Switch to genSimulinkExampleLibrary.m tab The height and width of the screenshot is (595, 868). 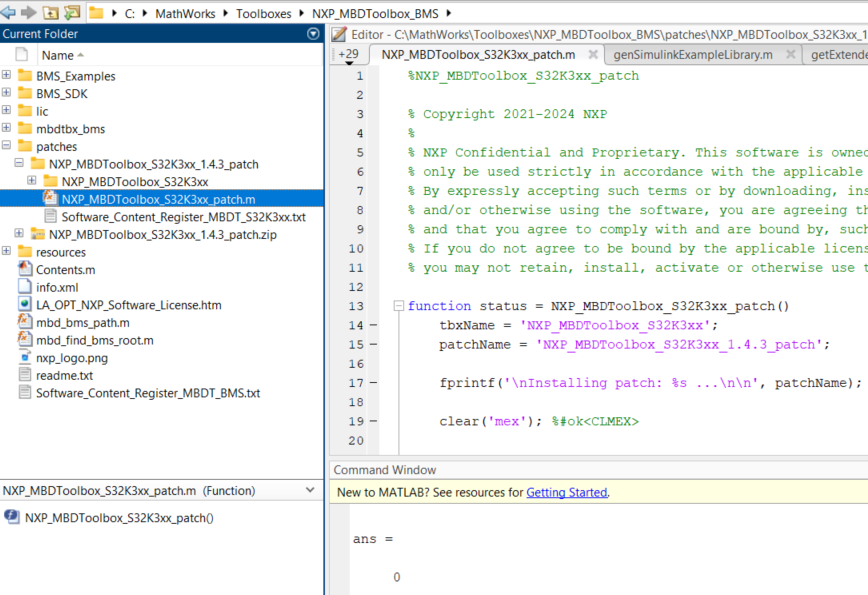[x=693, y=55]
